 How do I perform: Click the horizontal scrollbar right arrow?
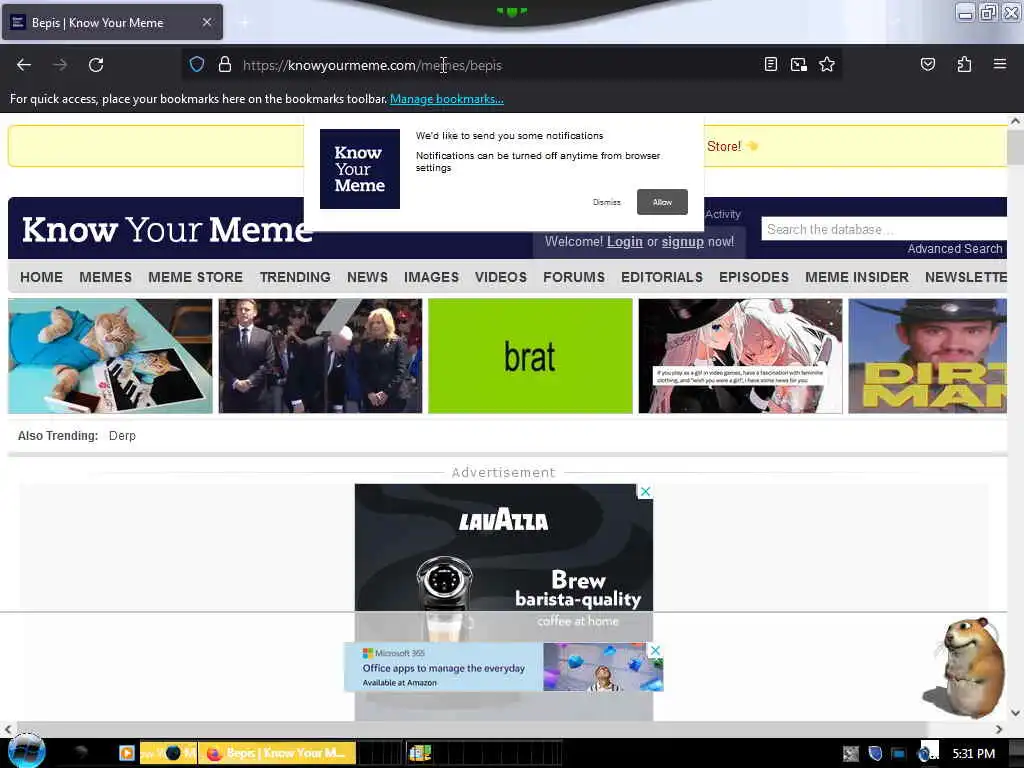coord(999,729)
